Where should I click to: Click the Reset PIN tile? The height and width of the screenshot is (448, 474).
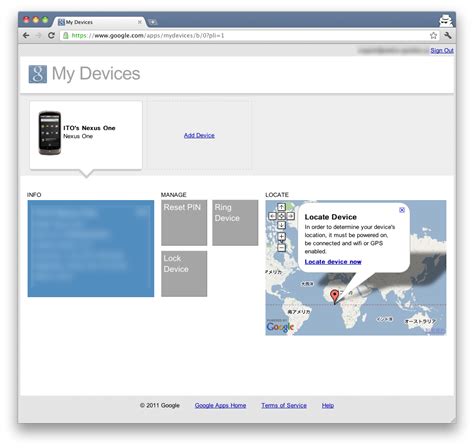184,223
